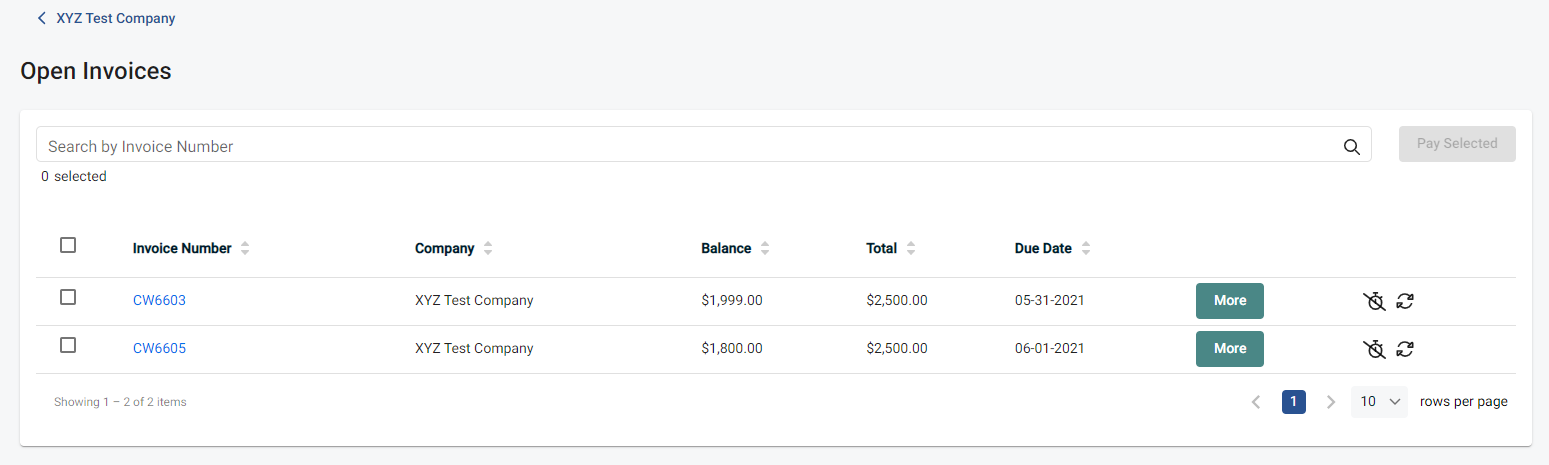Image resolution: width=1549 pixels, height=465 pixels.
Task: Click back chevron beside XYZ Test Company
Action: pyautogui.click(x=41, y=18)
